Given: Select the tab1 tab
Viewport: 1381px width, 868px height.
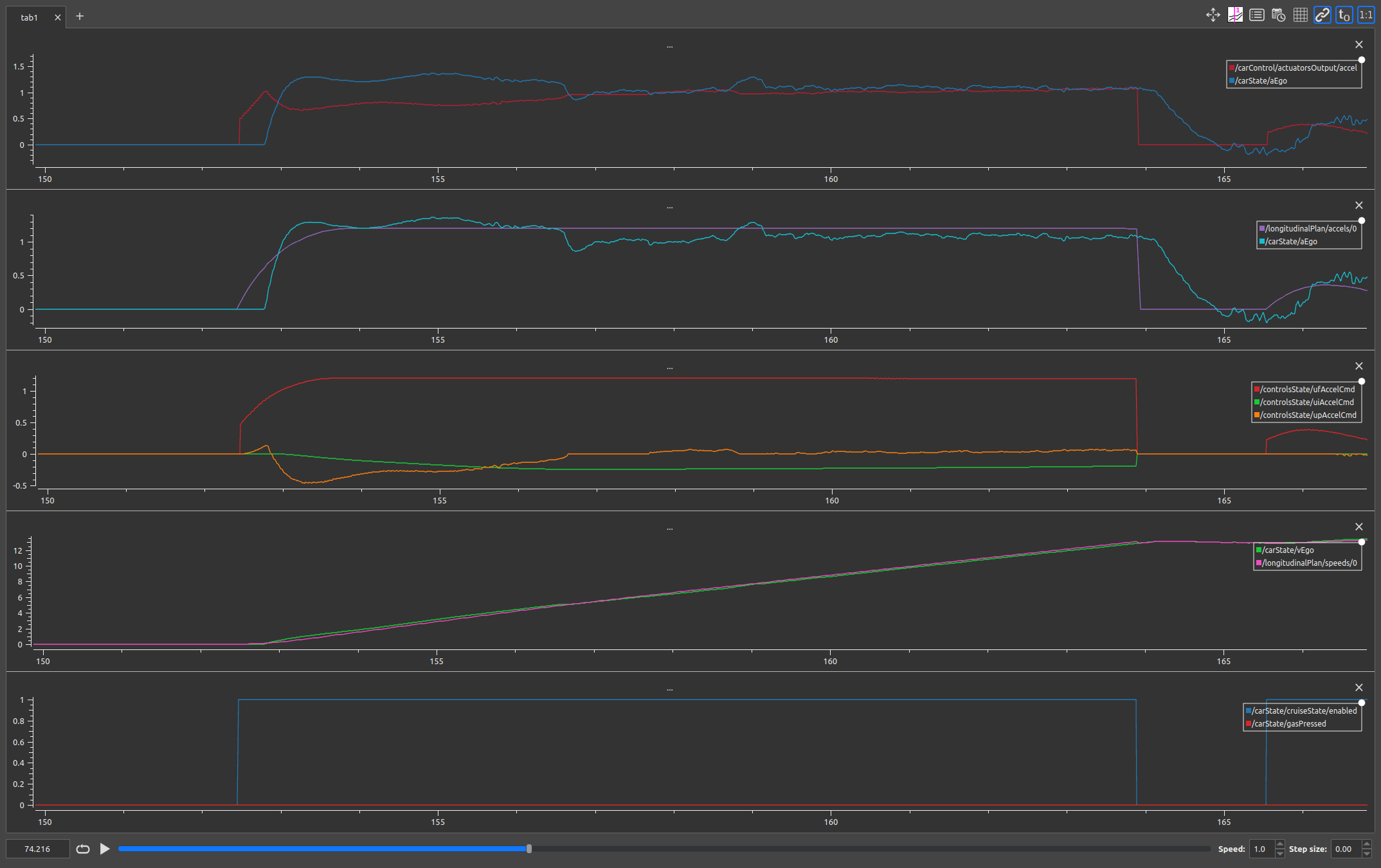Looking at the screenshot, I should coord(30,17).
